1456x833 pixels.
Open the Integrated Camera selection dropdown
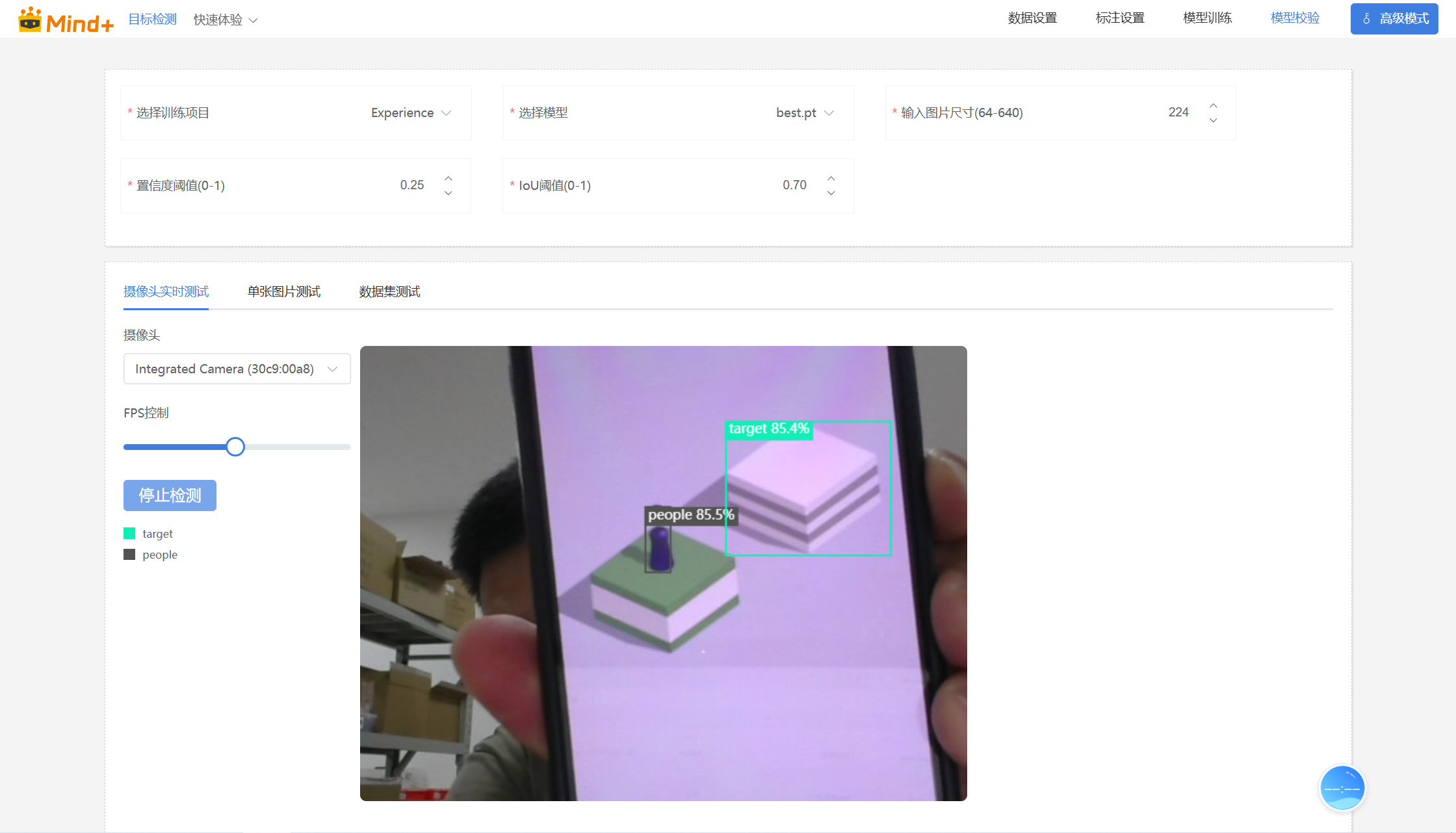[236, 369]
